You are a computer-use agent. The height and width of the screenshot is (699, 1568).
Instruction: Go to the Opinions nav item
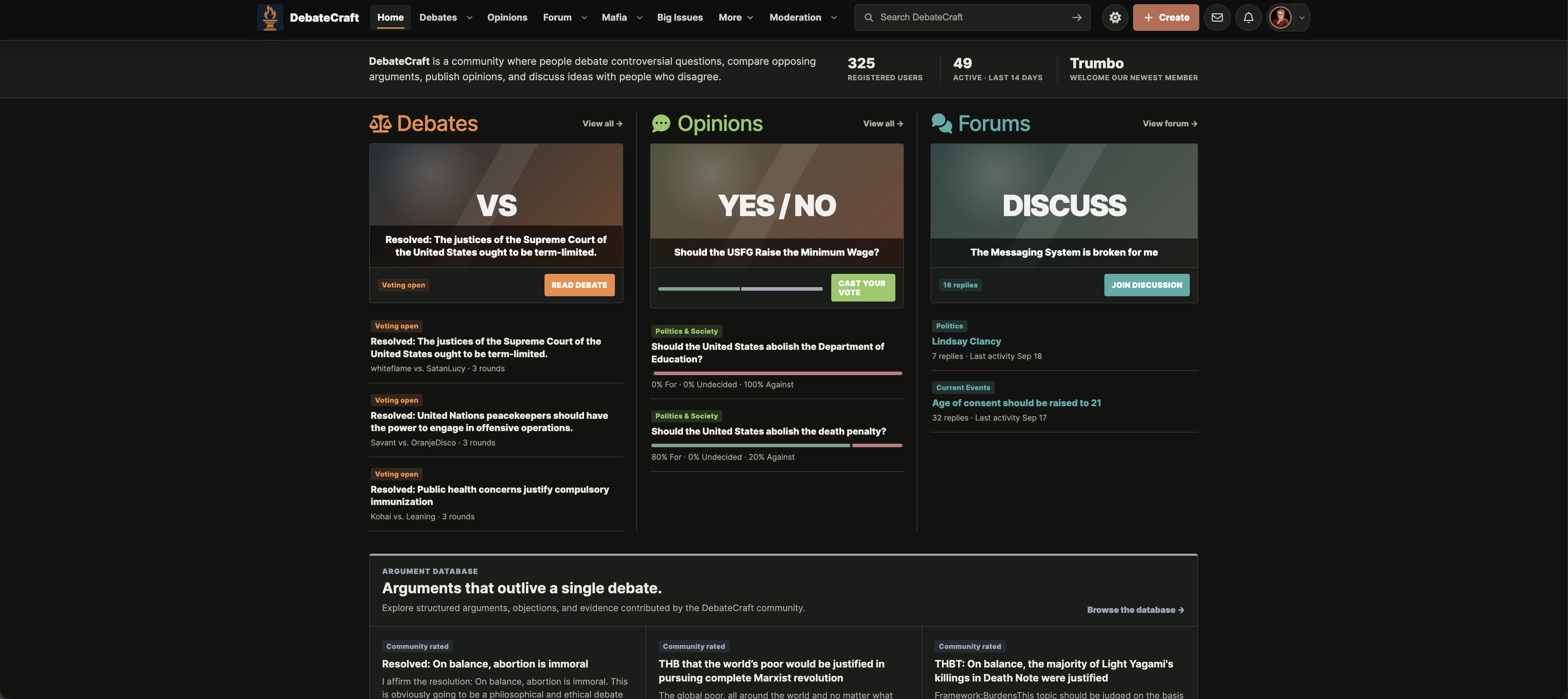point(506,18)
